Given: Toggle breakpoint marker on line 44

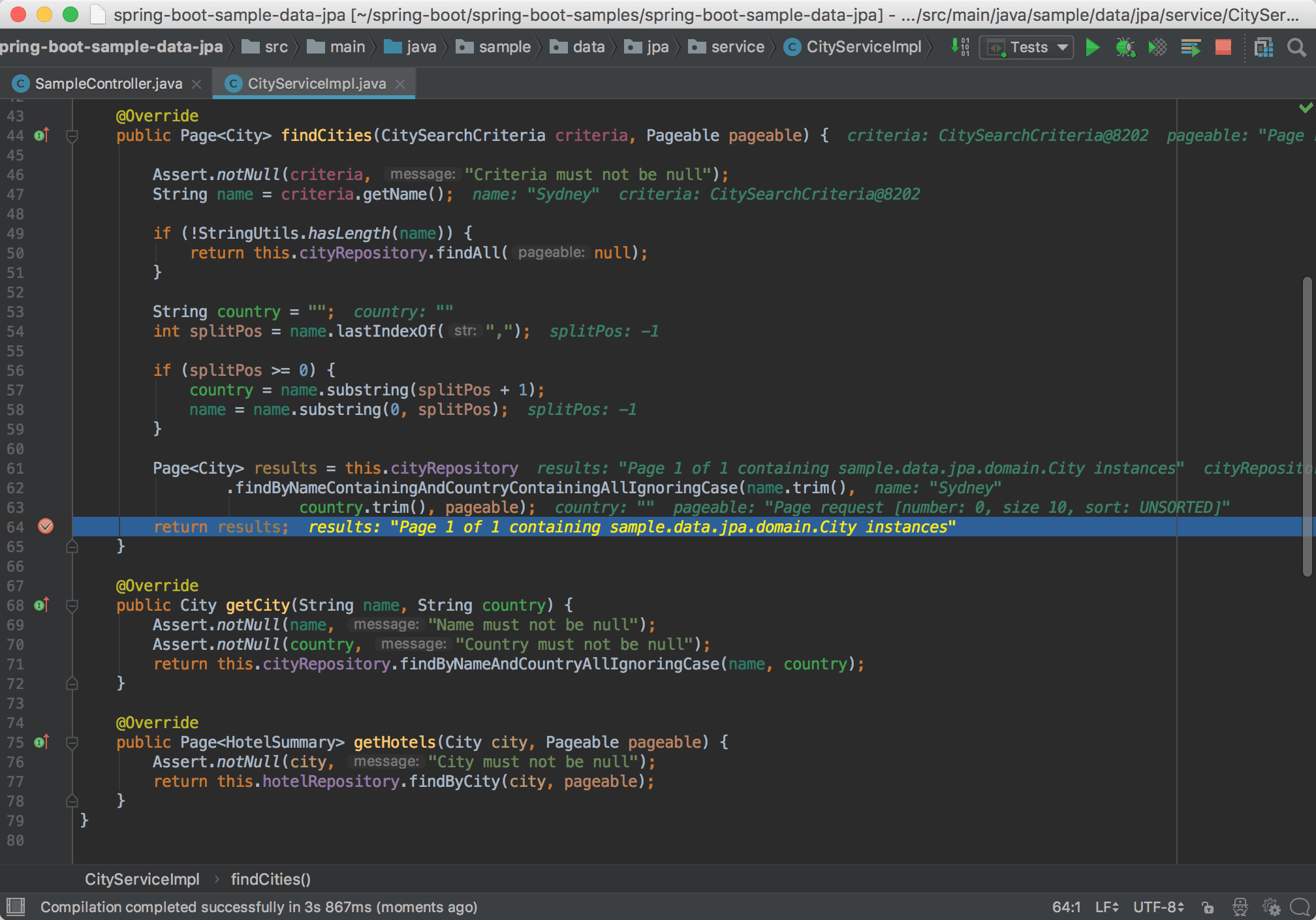Looking at the screenshot, I should pos(44,135).
